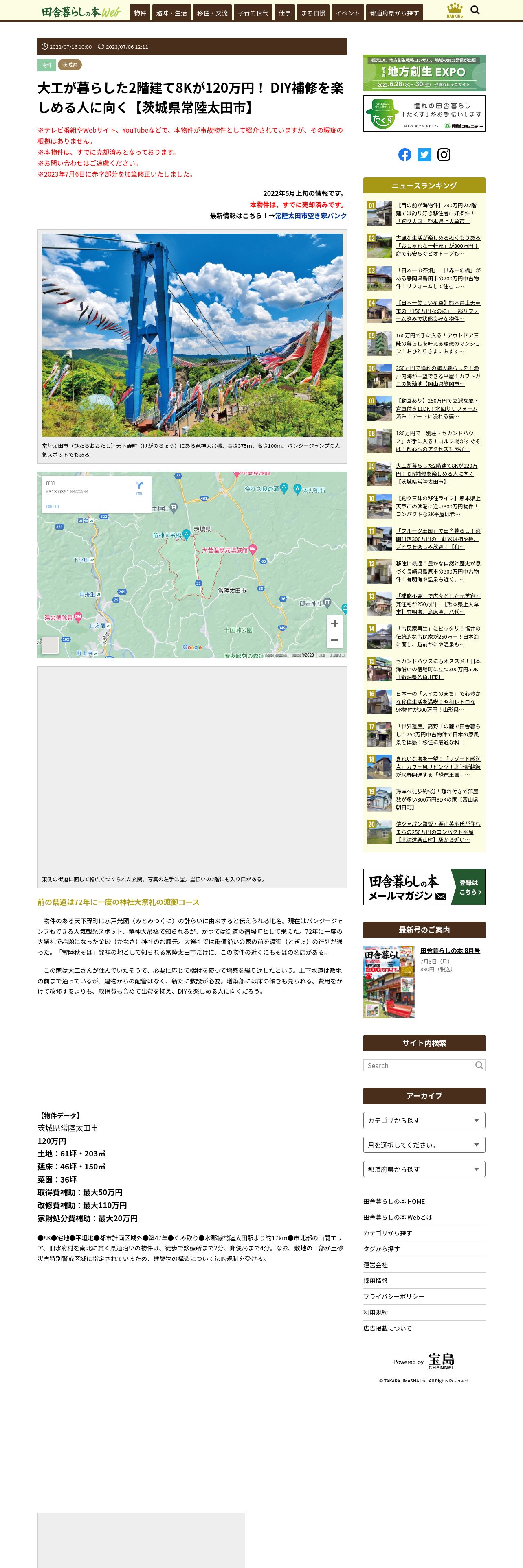This screenshot has height=1568, width=523.
Task: Click the 宝島 CHANNEL logo
Action: 442,1361
